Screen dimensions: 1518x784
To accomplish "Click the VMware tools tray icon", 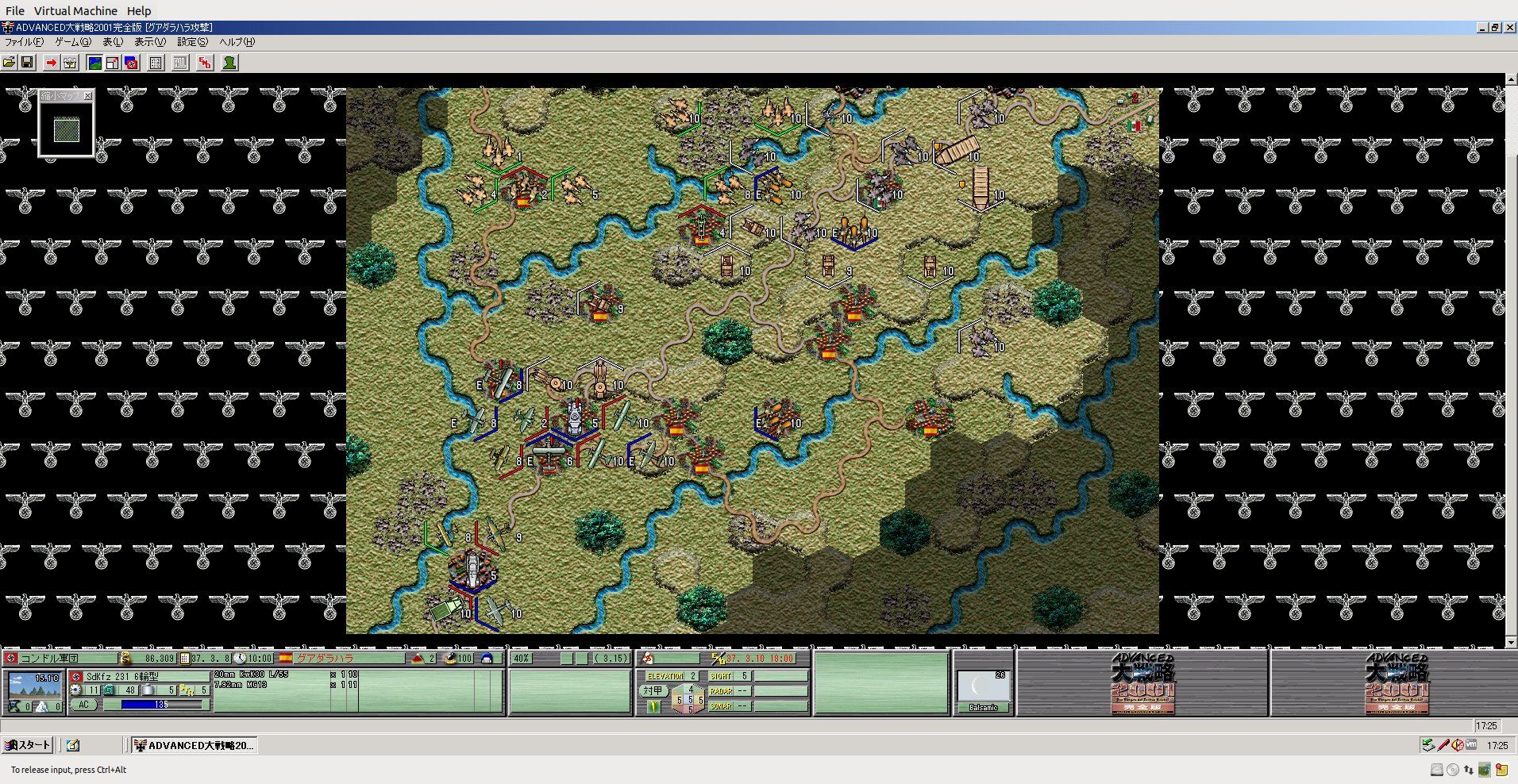I will pyautogui.click(x=1472, y=745).
